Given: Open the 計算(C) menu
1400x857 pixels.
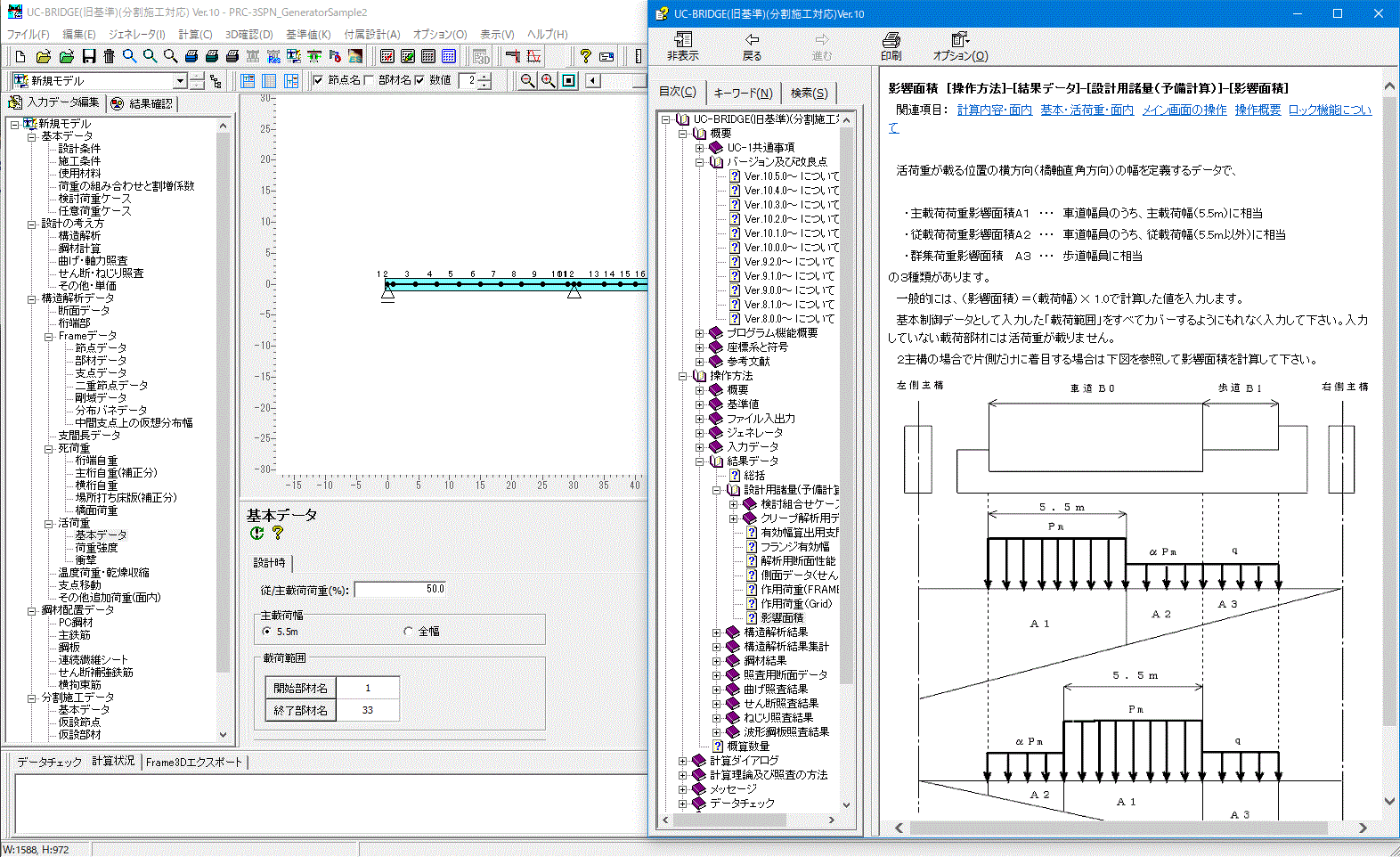Looking at the screenshot, I should pyautogui.click(x=195, y=35).
